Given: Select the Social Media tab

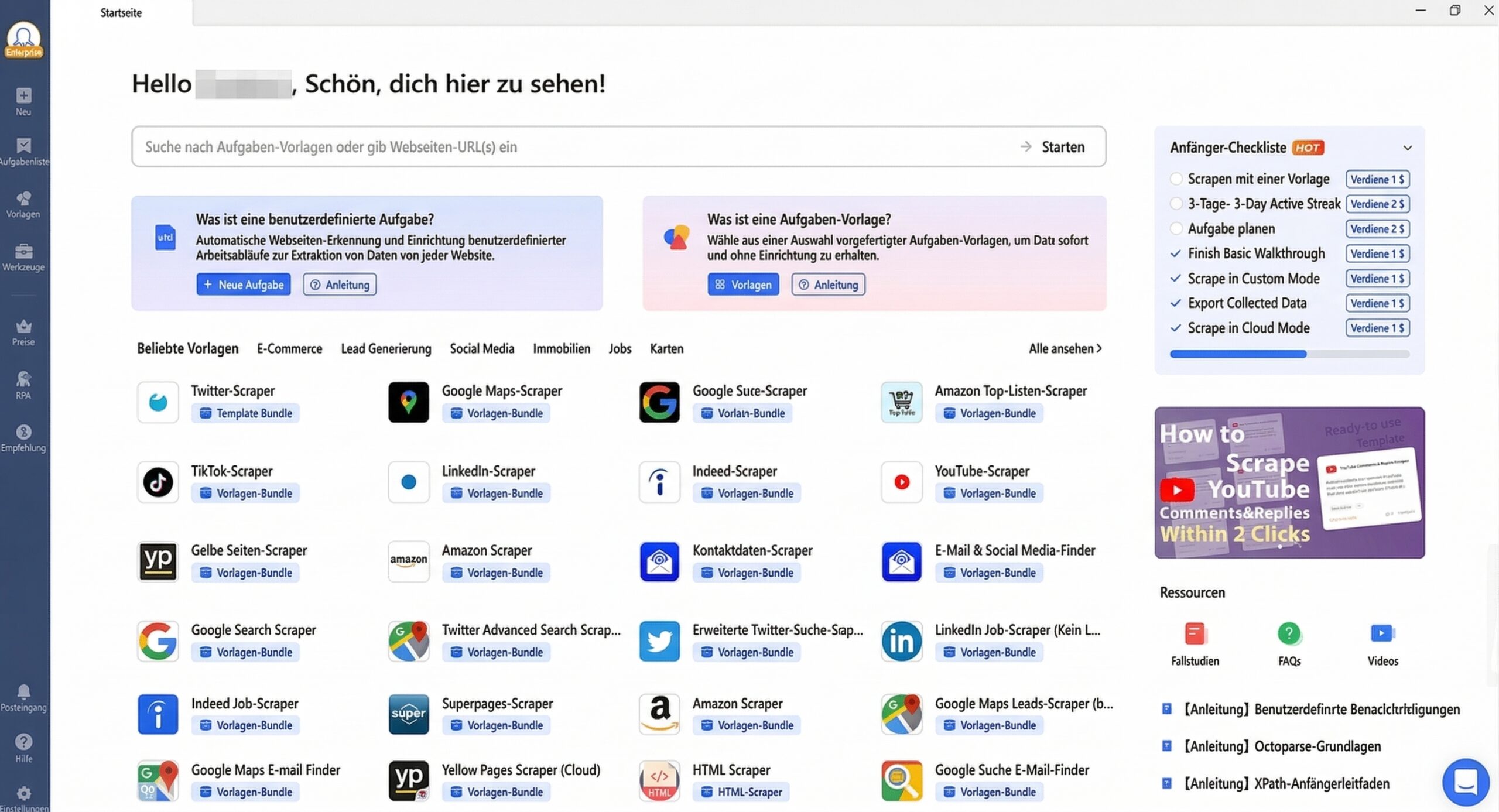Looking at the screenshot, I should pyautogui.click(x=481, y=349).
